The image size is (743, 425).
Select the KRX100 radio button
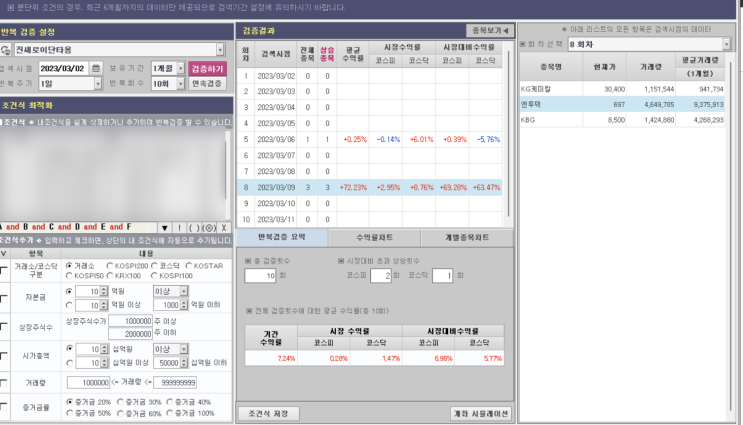click(110, 275)
